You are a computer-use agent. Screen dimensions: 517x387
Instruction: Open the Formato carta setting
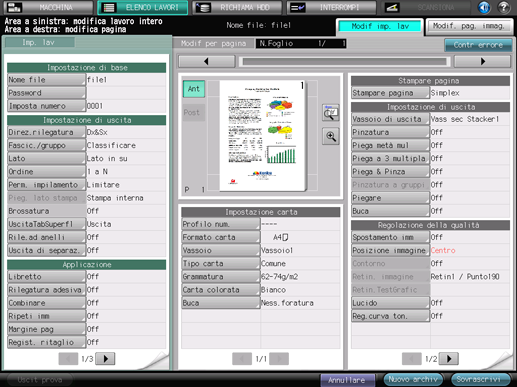pyautogui.click(x=220, y=237)
